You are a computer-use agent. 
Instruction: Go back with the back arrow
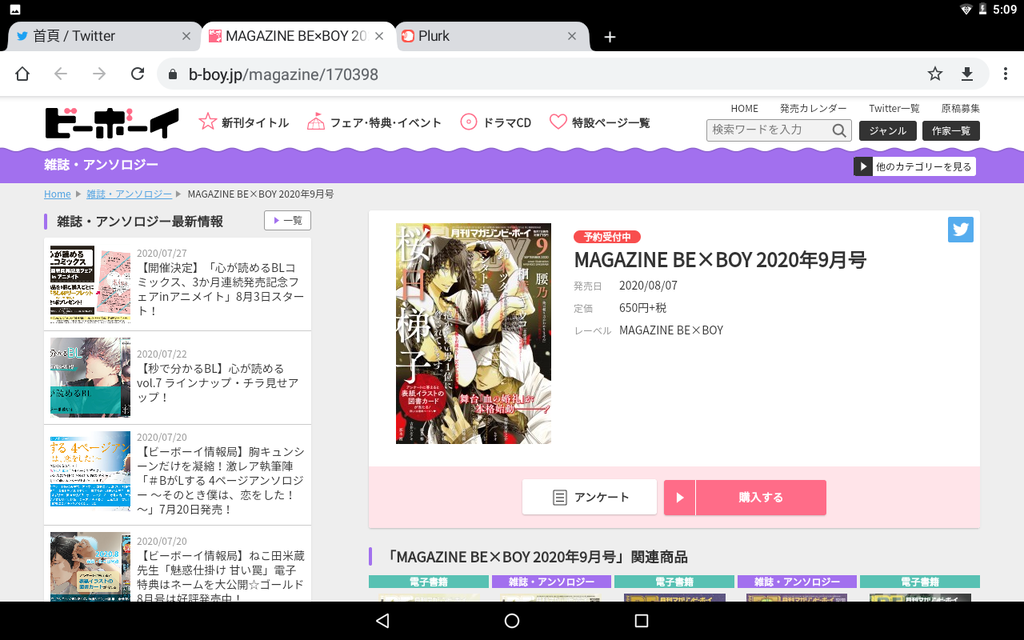coord(61,74)
